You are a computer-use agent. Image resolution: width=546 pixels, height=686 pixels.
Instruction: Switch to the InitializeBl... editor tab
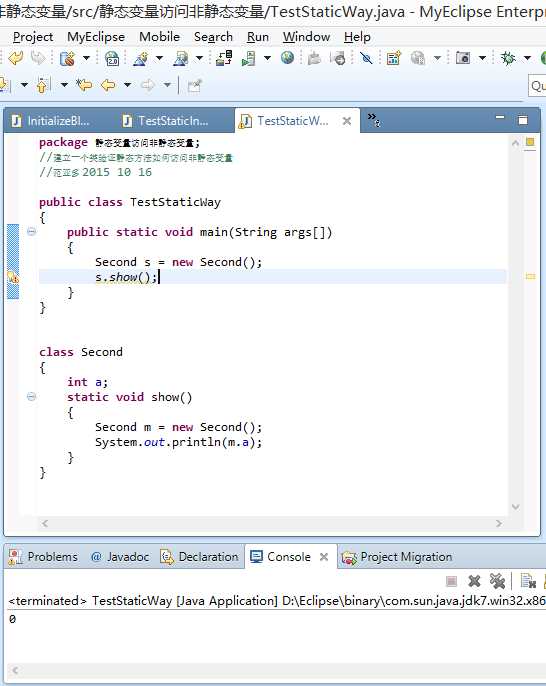pyautogui.click(x=51, y=121)
